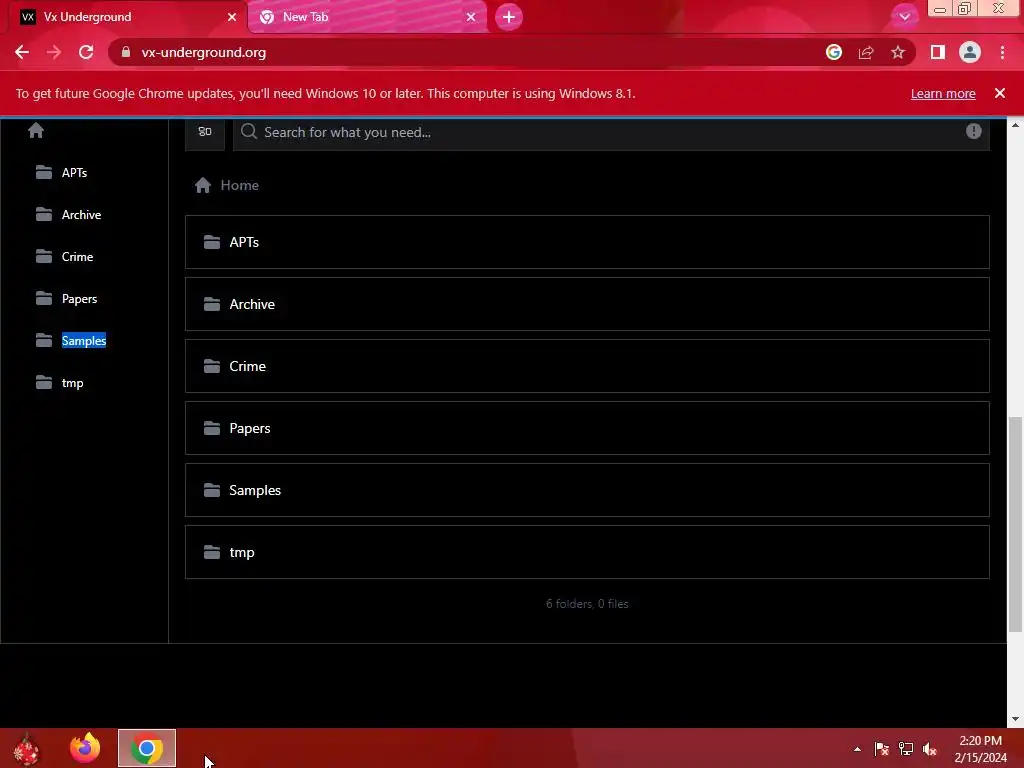This screenshot has width=1024, height=768.
Task: Toggle the browser side panel
Action: pos(938,52)
